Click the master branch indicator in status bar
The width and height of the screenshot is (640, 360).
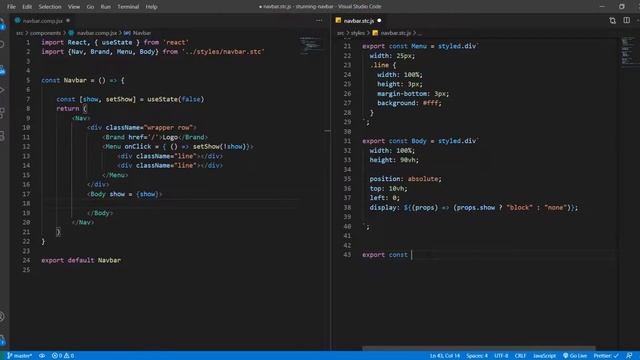pos(19,356)
